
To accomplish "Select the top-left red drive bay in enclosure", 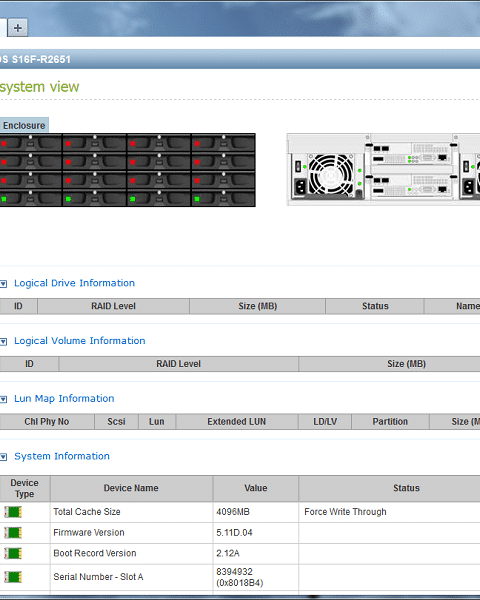I will (30, 143).
